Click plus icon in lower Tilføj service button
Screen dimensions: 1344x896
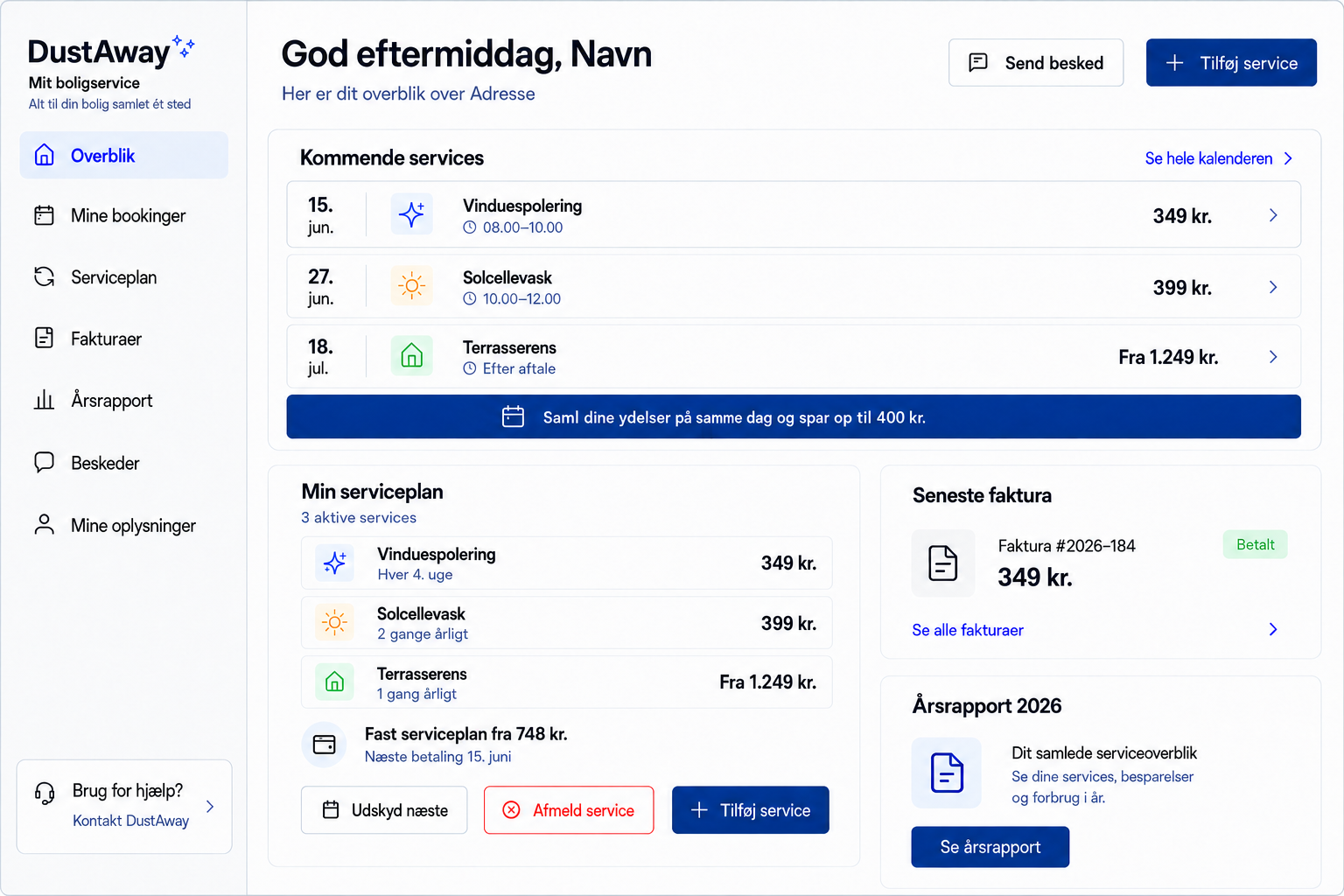point(699,809)
